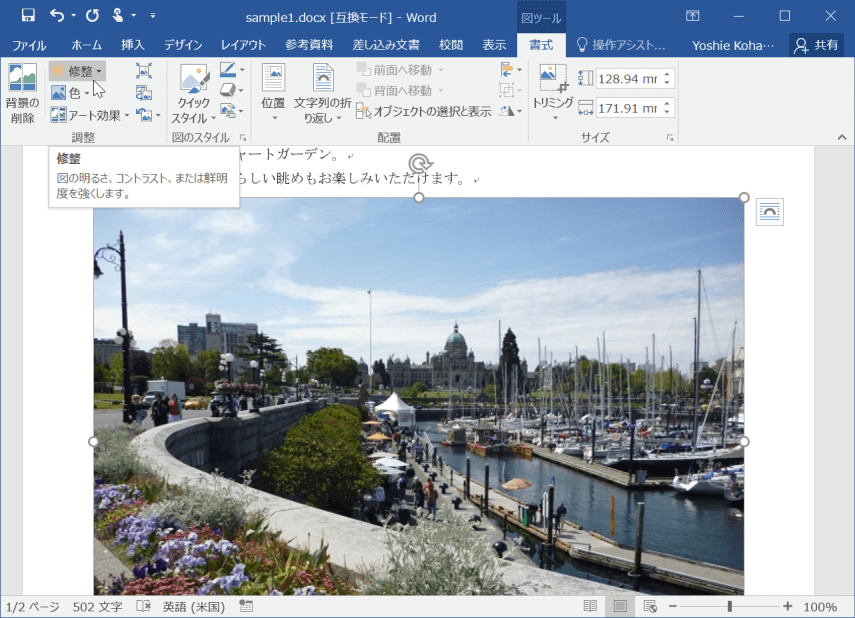Image resolution: width=855 pixels, height=618 pixels.
Task: Toggle touch/mouse mode icon
Action: tap(118, 15)
